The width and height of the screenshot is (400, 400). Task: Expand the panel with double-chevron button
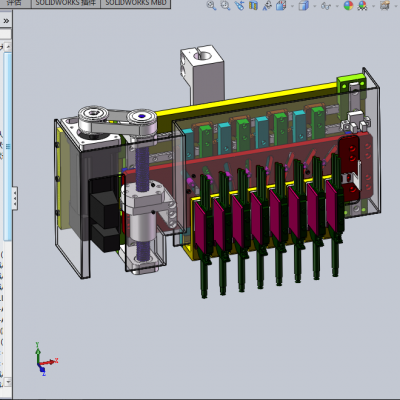click(x=6, y=21)
